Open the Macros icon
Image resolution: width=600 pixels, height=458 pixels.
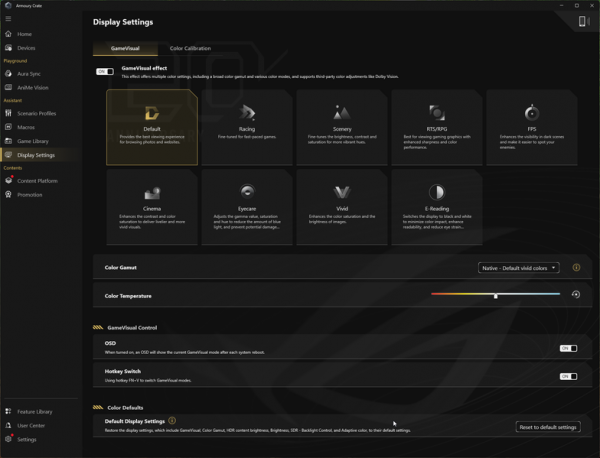[x=8, y=127]
